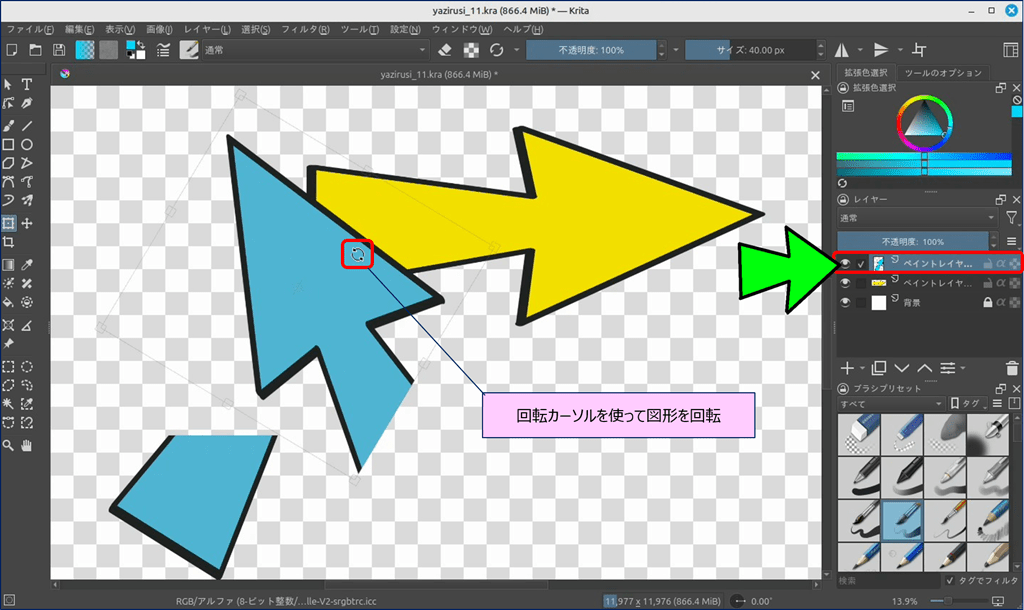Click the タグ button in brush presets
1024x610 pixels.
click(x=969, y=404)
